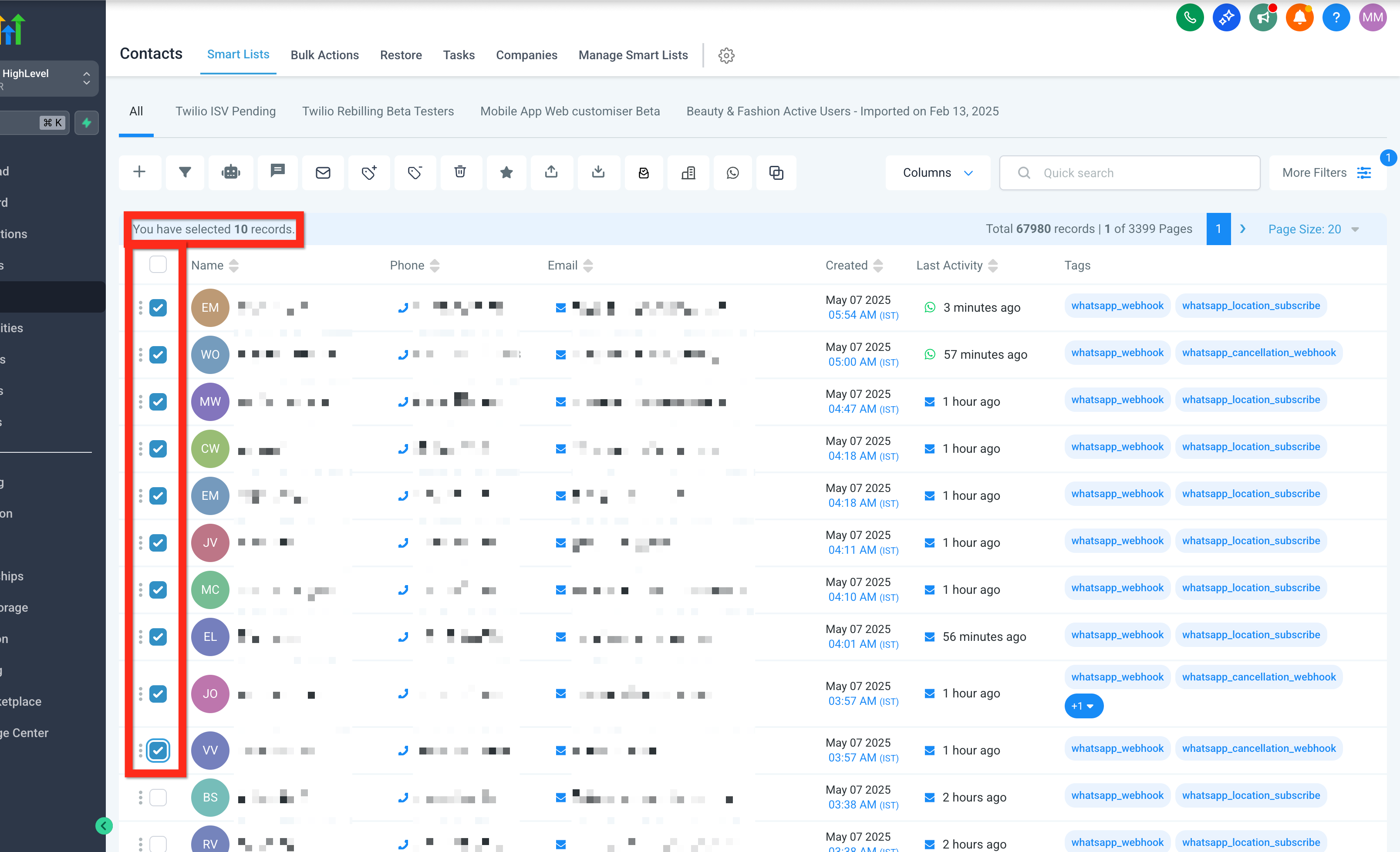Viewport: 1400px width, 852px height.
Task: Select the Twilio ISV Pending smart list
Action: click(226, 111)
